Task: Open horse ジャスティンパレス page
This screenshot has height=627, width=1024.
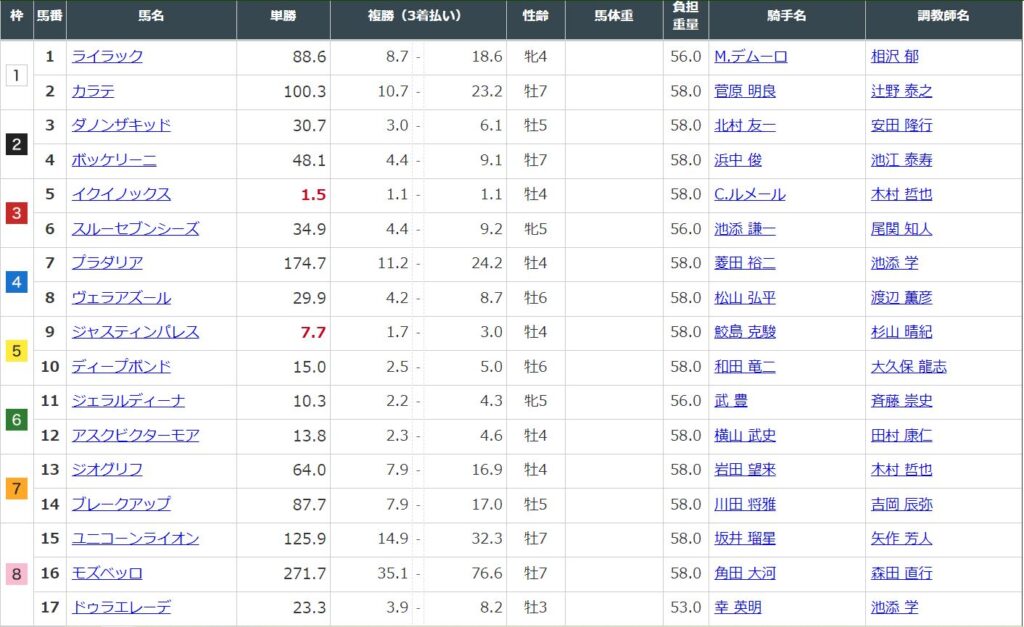Action: coord(135,332)
